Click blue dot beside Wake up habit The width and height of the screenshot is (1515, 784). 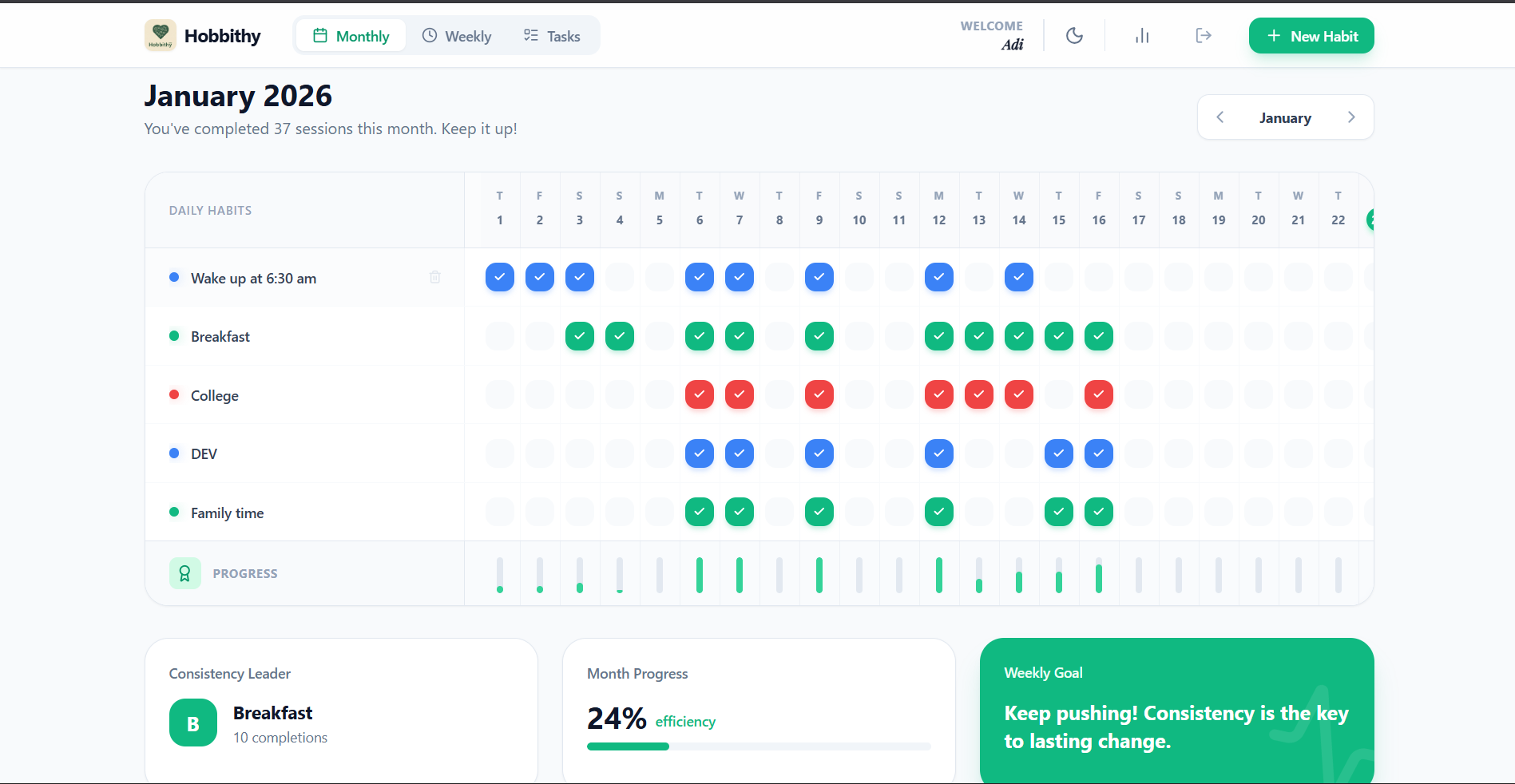point(174,277)
